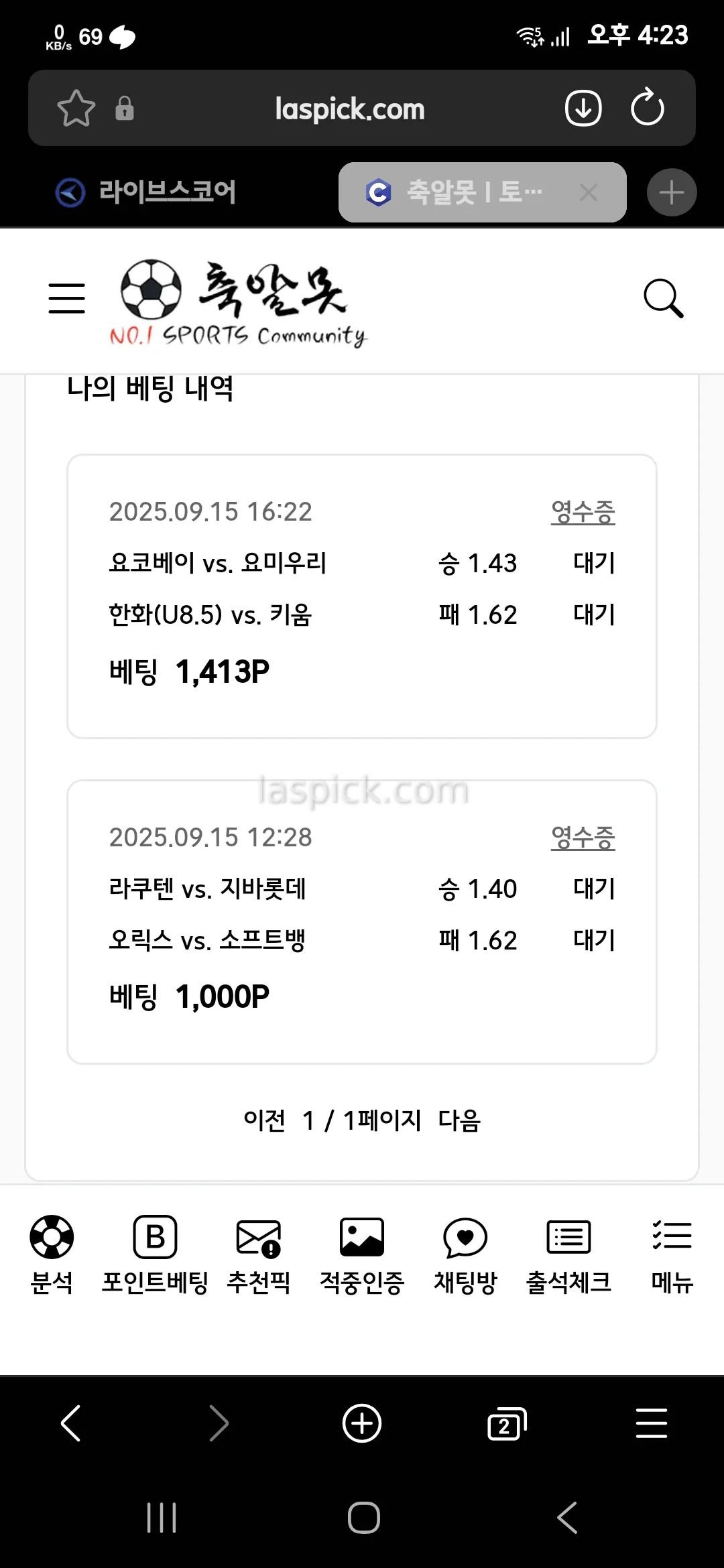Go to 다음 page of betting history
724x1568 pixels.
[459, 1120]
